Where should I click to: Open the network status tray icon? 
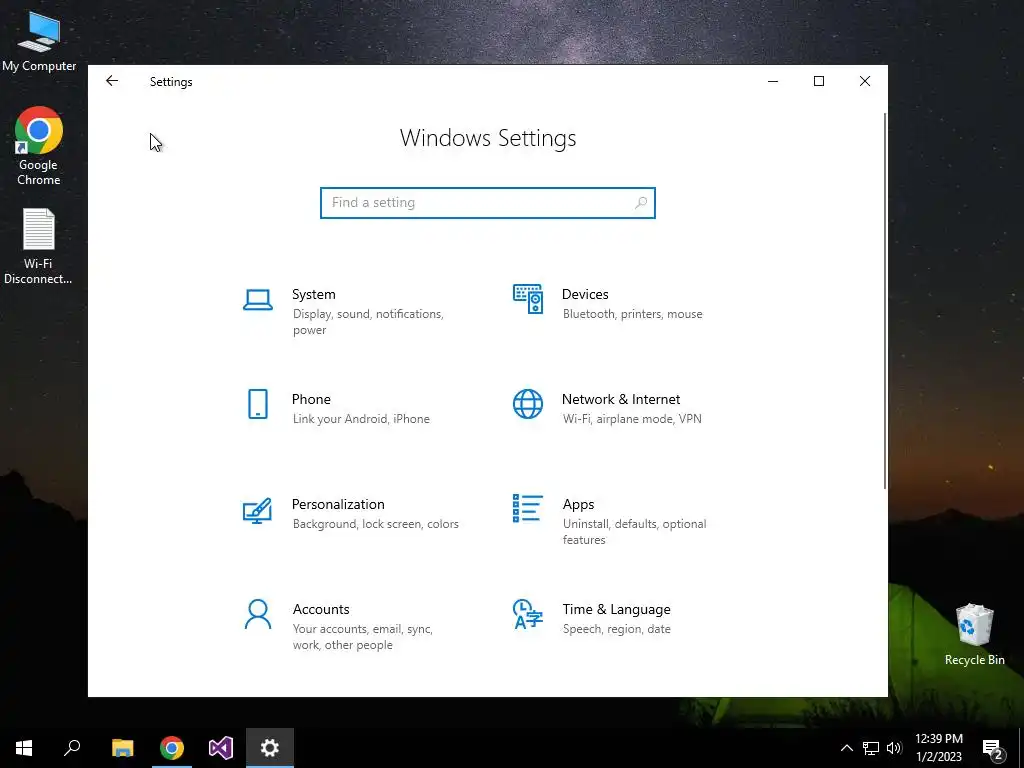[871, 748]
